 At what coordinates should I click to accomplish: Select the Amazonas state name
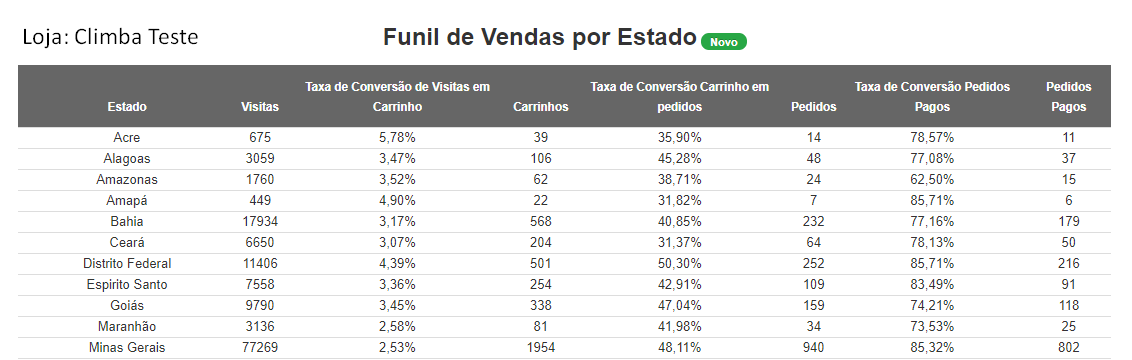point(127,180)
